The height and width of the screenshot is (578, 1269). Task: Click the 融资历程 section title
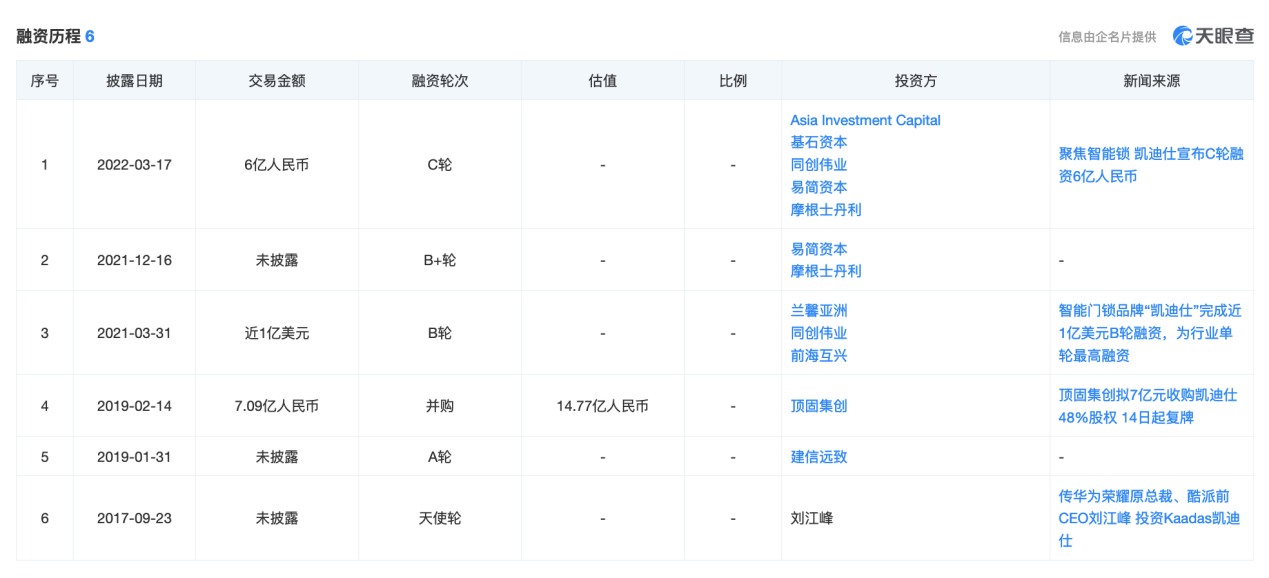[x=48, y=36]
